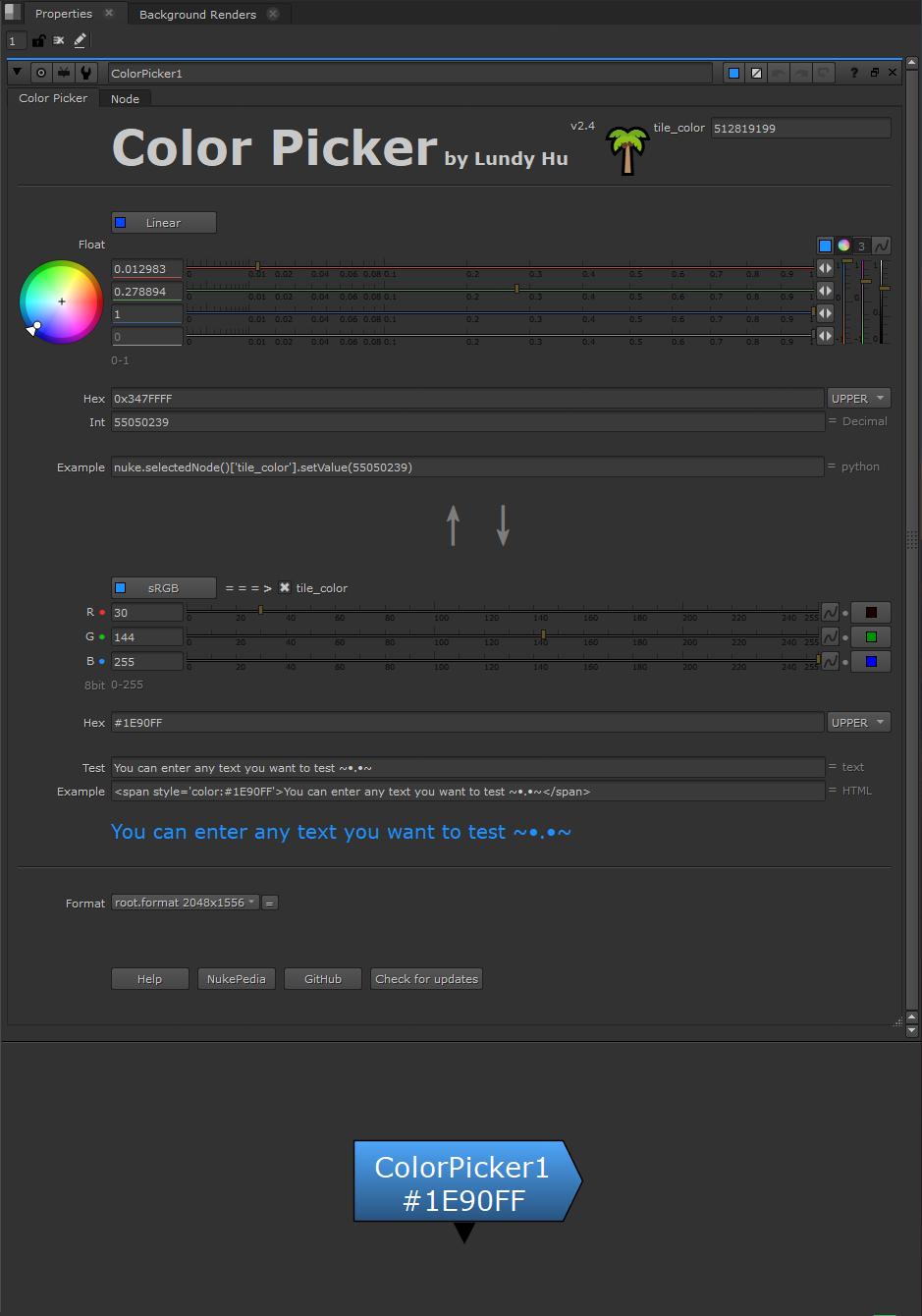Click inside the color wheel
Screen dimensions: 922x1316
click(62, 302)
